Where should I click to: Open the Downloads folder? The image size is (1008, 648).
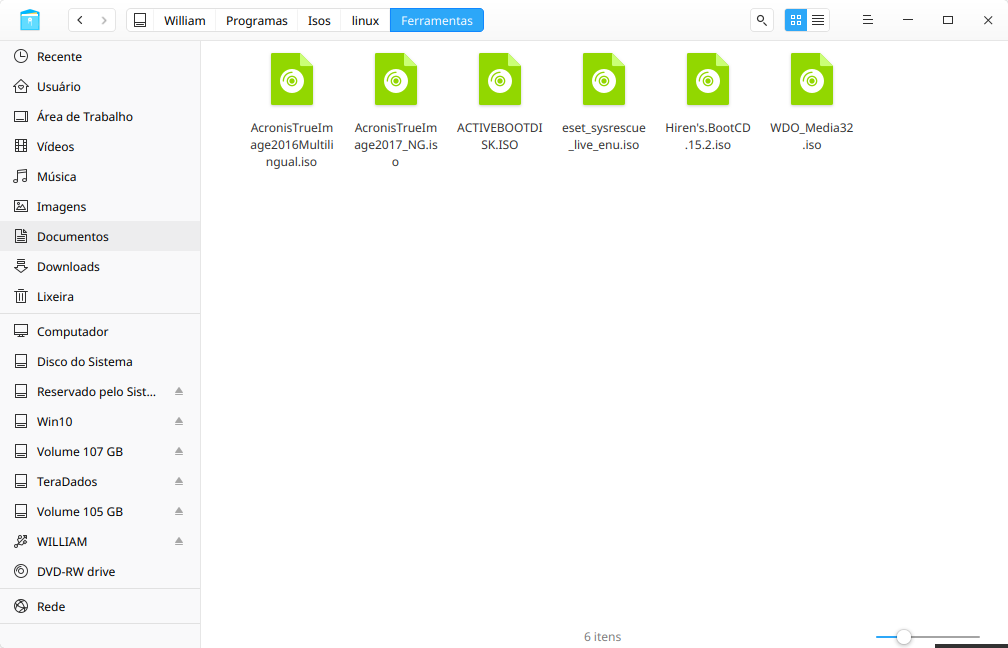point(100,267)
